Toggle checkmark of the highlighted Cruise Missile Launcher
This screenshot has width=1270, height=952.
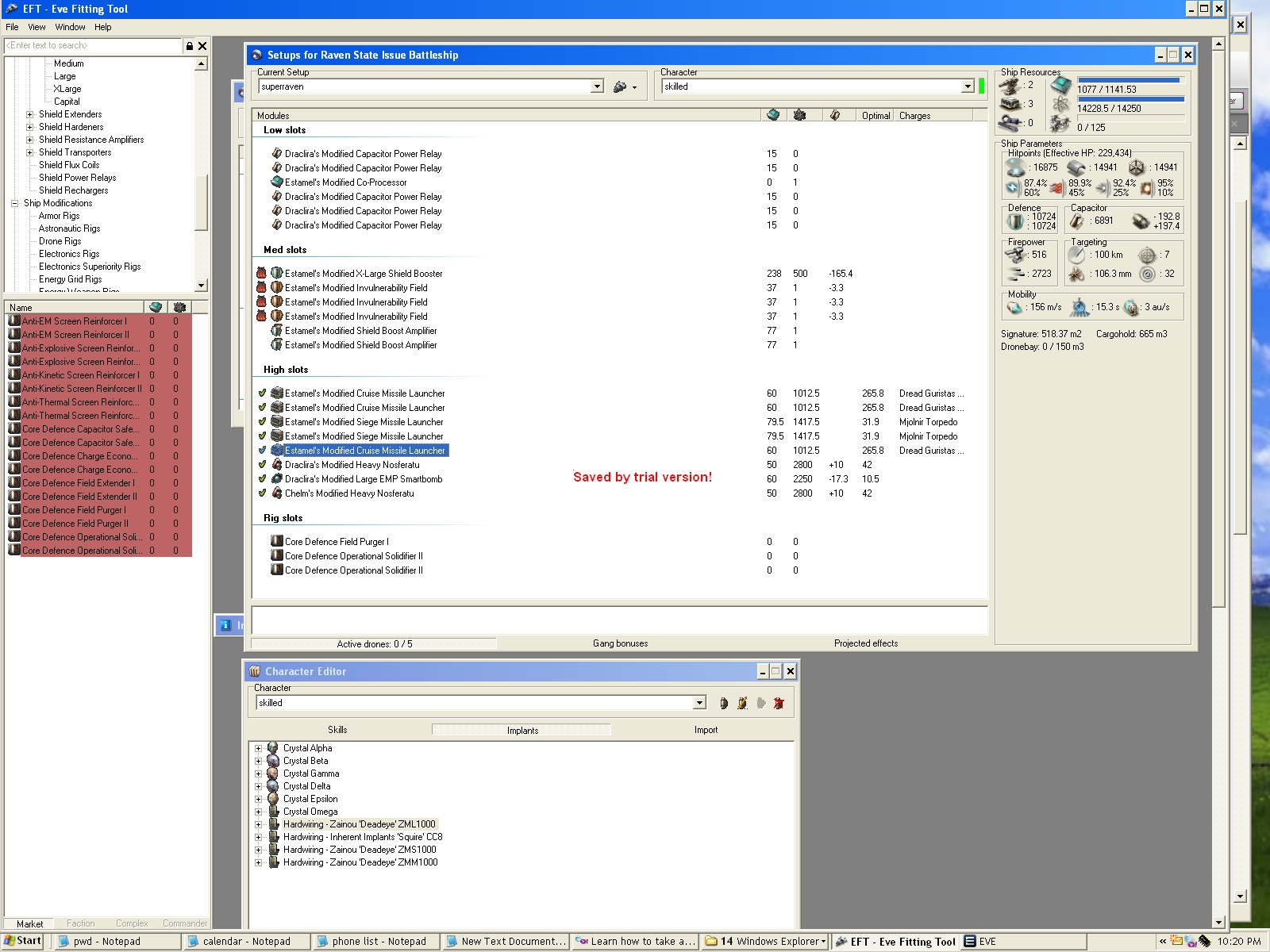point(262,450)
